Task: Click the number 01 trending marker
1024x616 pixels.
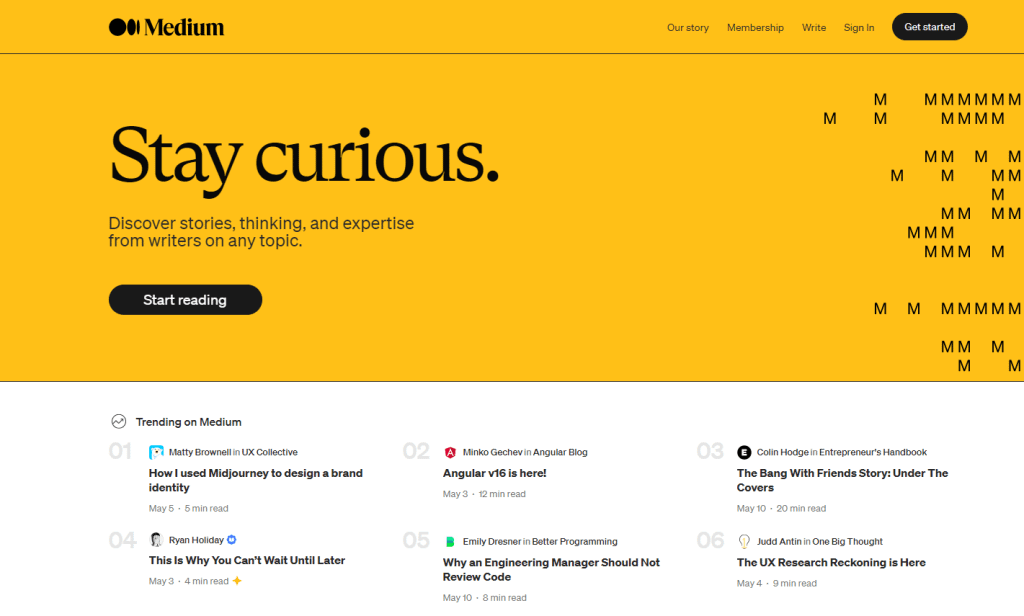Action: pyautogui.click(x=122, y=452)
